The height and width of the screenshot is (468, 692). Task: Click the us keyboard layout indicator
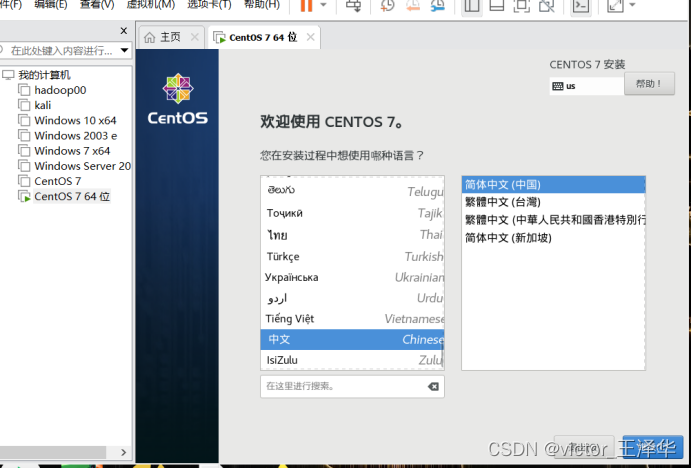point(586,86)
